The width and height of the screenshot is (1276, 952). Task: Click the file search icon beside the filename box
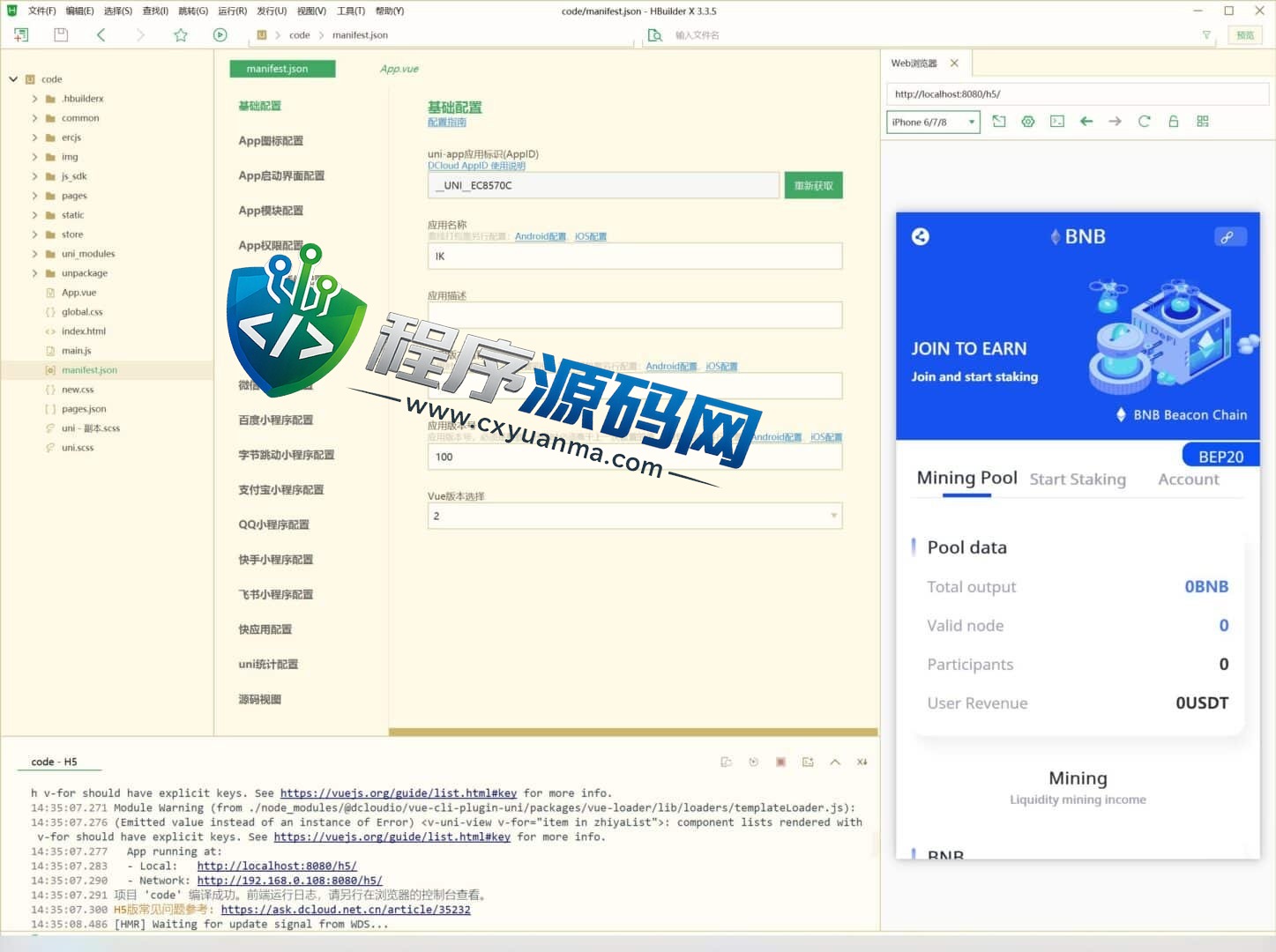[x=654, y=35]
